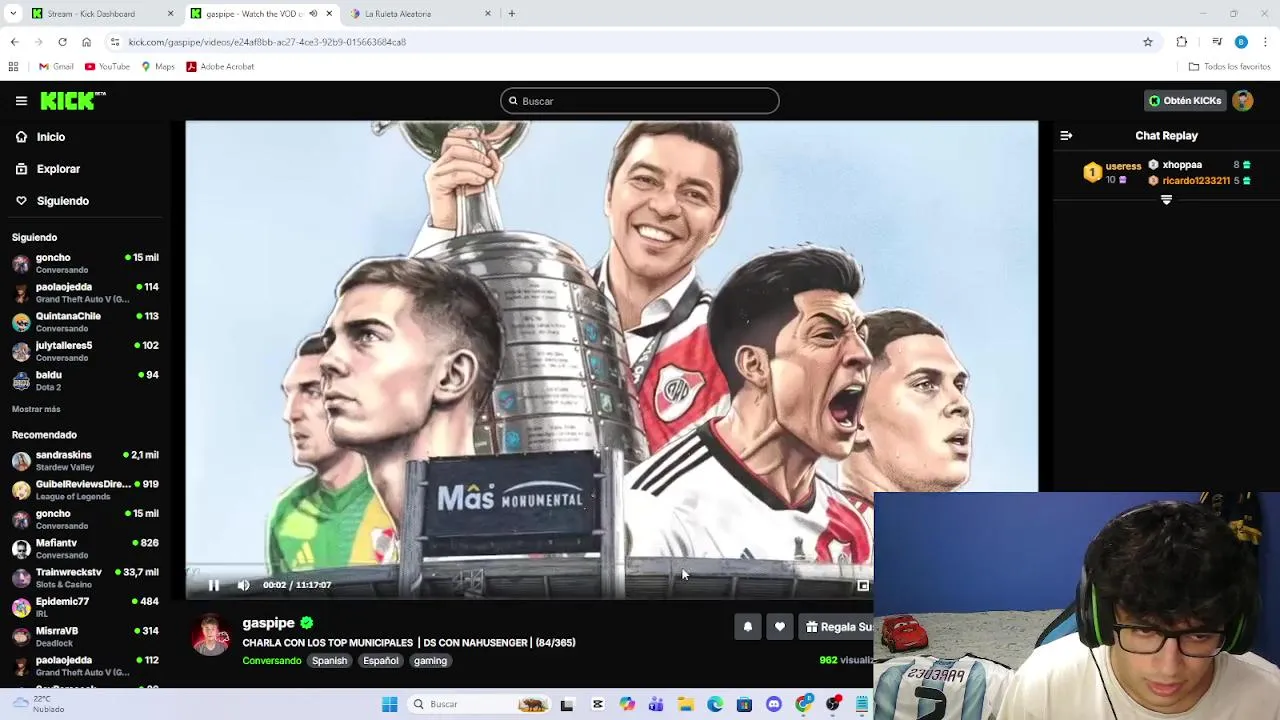
Task: Open the Todos los favoritos folder
Action: click(1230, 67)
